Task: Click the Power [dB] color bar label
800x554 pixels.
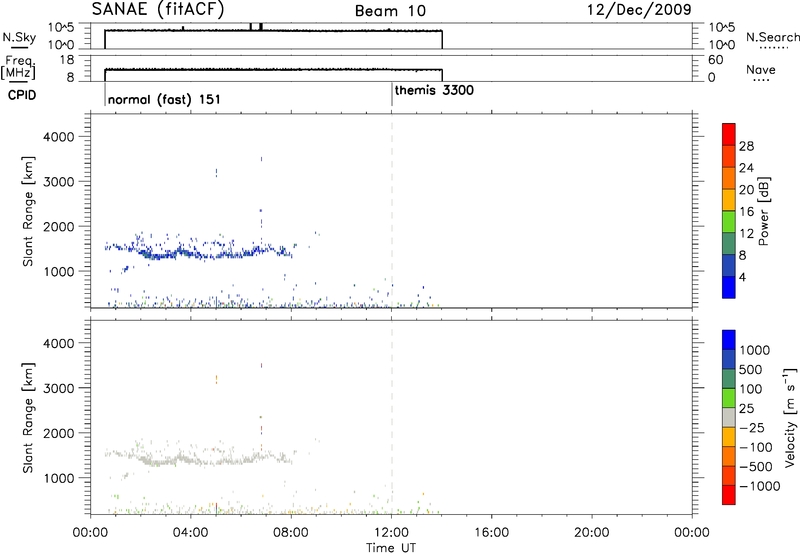Action: (x=764, y=211)
